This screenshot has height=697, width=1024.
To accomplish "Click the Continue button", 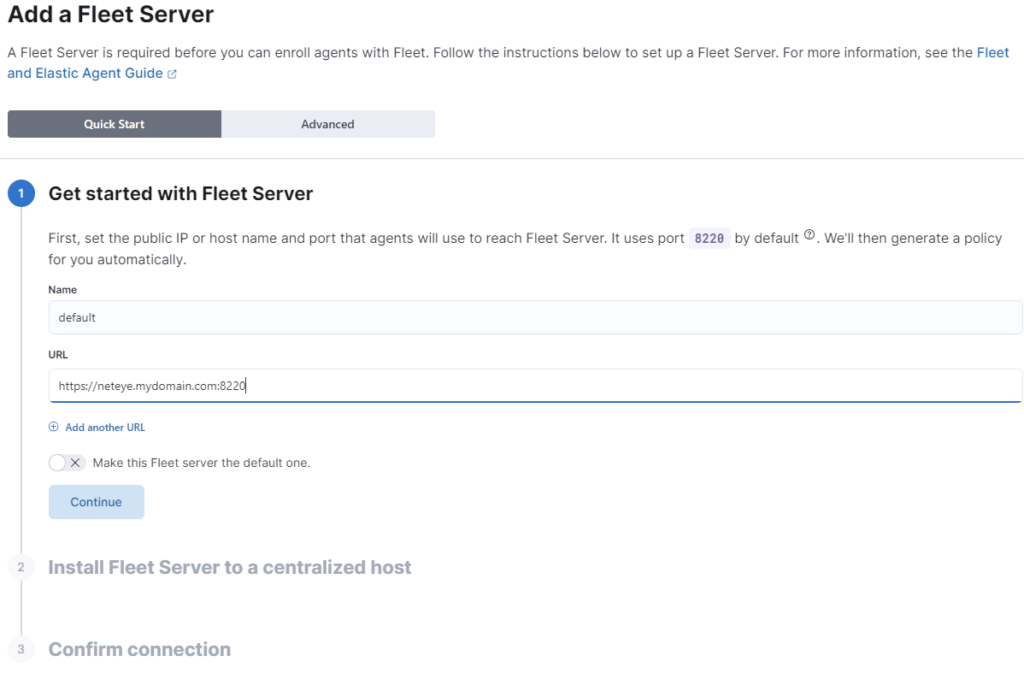I will point(96,502).
